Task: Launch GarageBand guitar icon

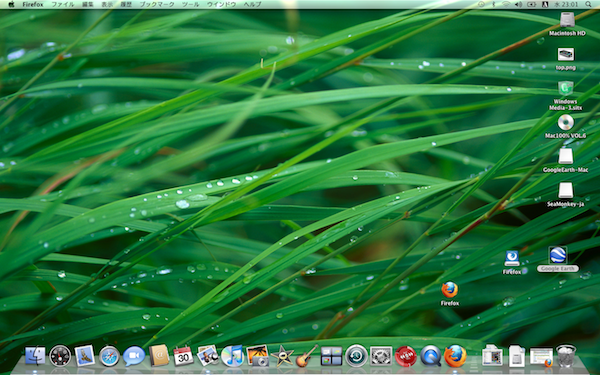Action: (307, 355)
